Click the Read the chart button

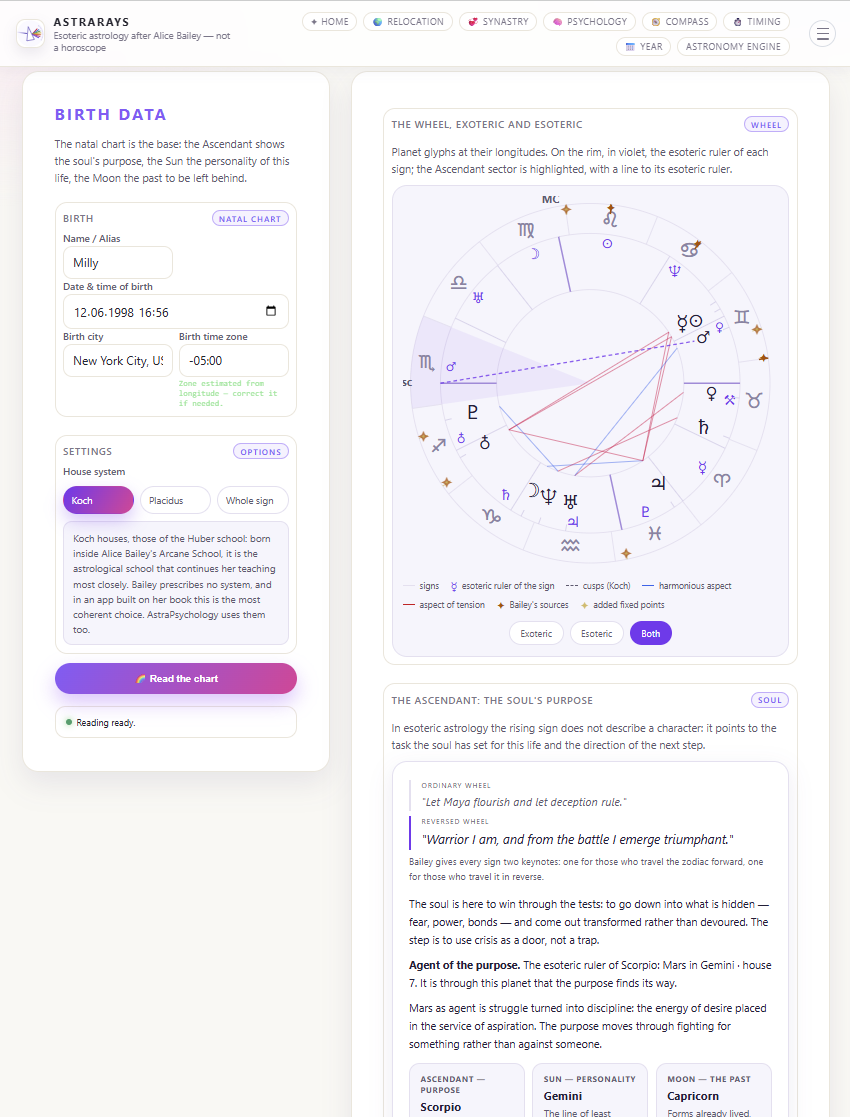click(x=176, y=678)
